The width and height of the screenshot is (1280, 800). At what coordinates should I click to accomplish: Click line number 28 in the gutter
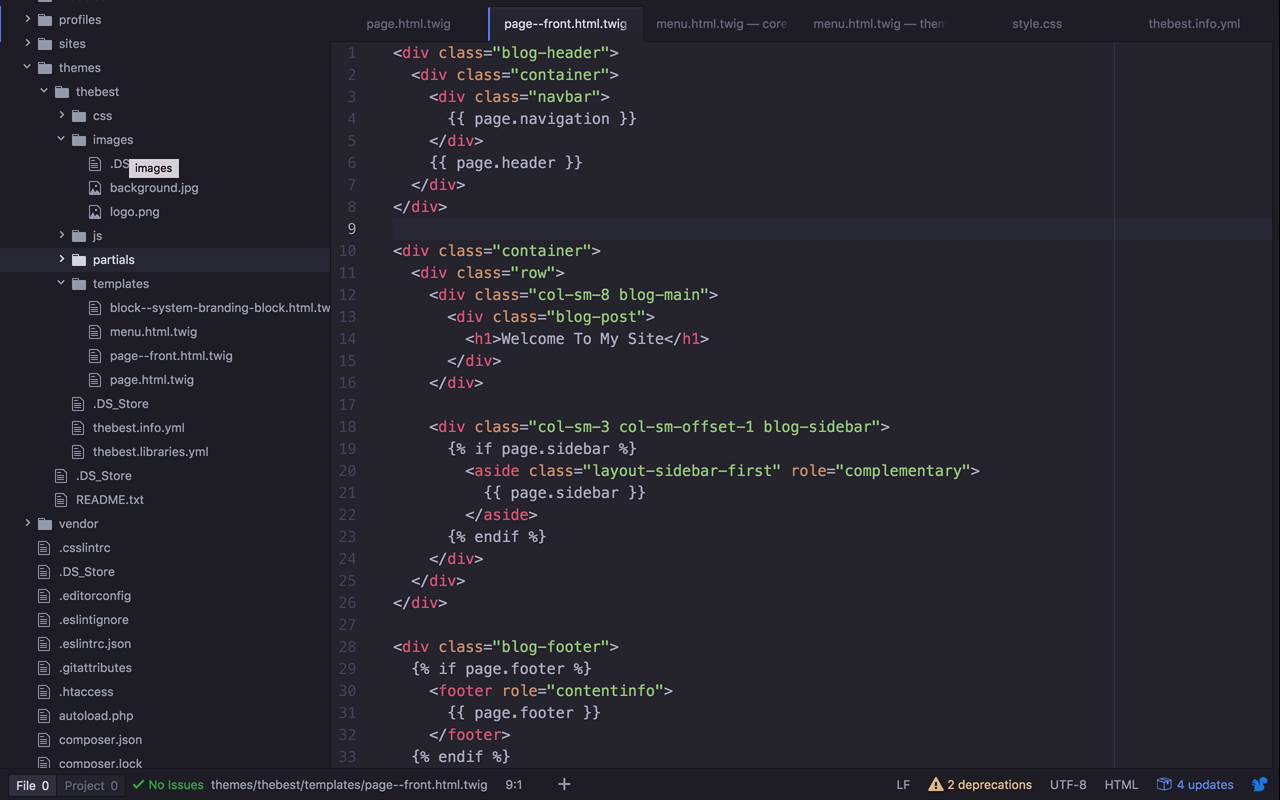(x=347, y=646)
